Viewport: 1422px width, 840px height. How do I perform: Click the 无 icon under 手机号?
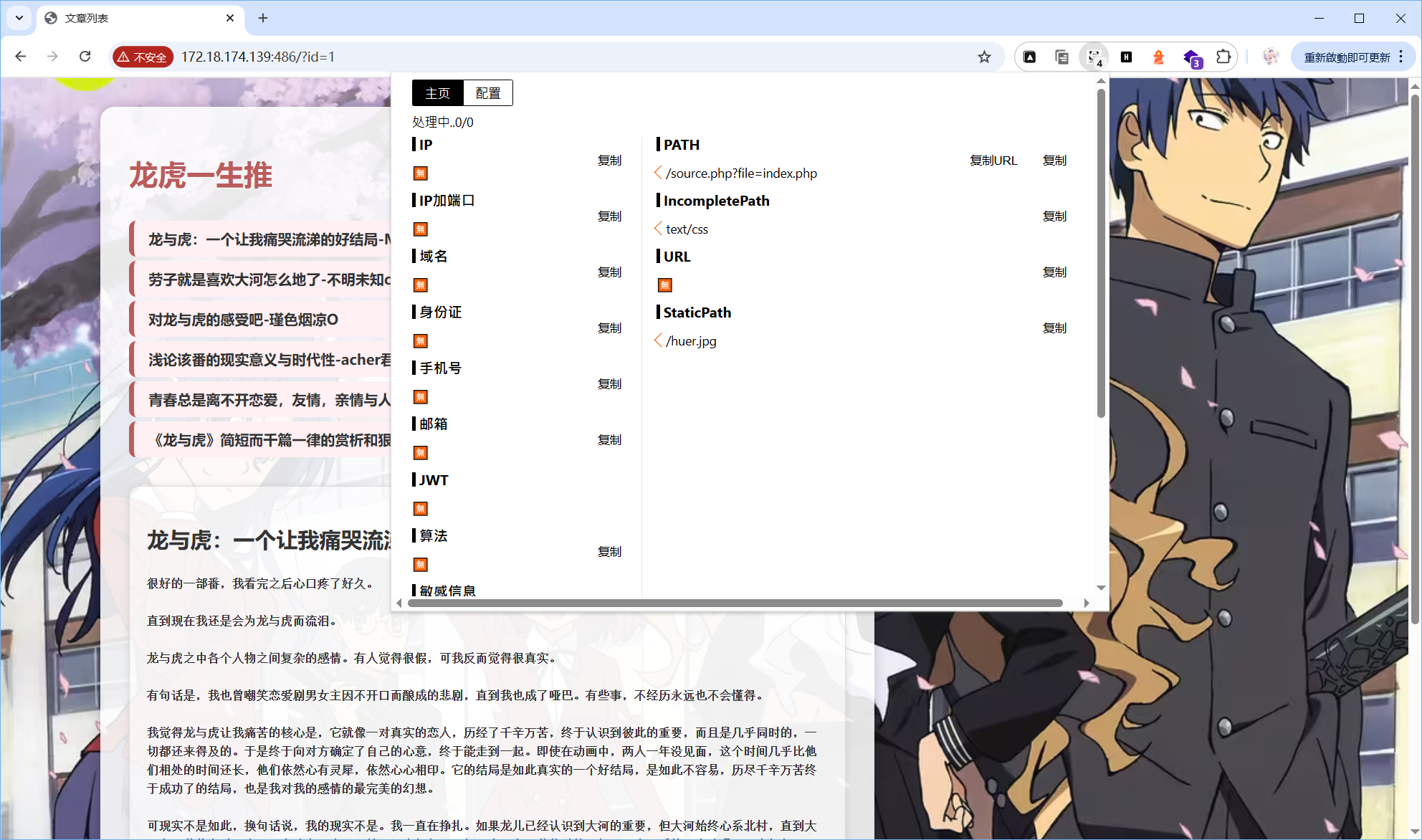click(x=421, y=397)
